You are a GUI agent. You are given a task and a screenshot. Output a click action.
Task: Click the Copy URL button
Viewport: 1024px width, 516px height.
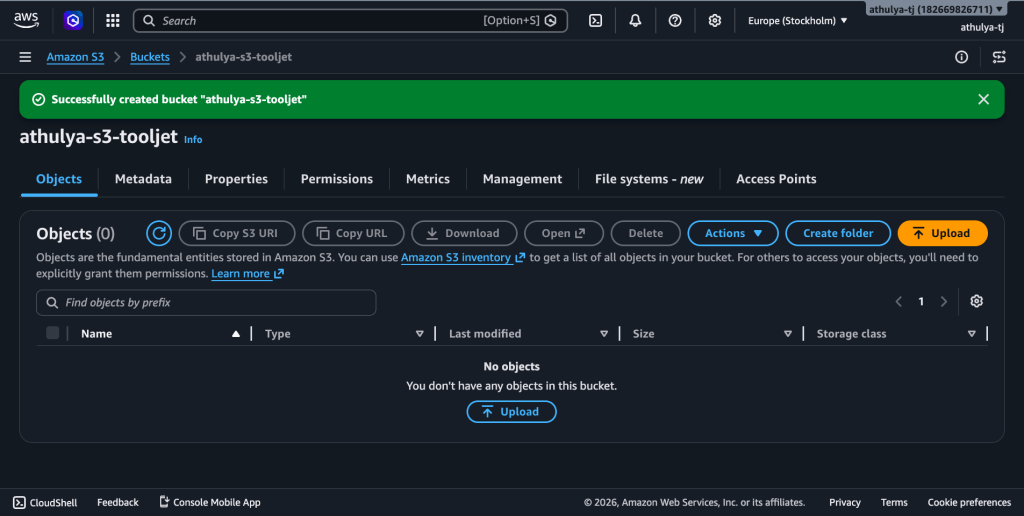(x=353, y=233)
